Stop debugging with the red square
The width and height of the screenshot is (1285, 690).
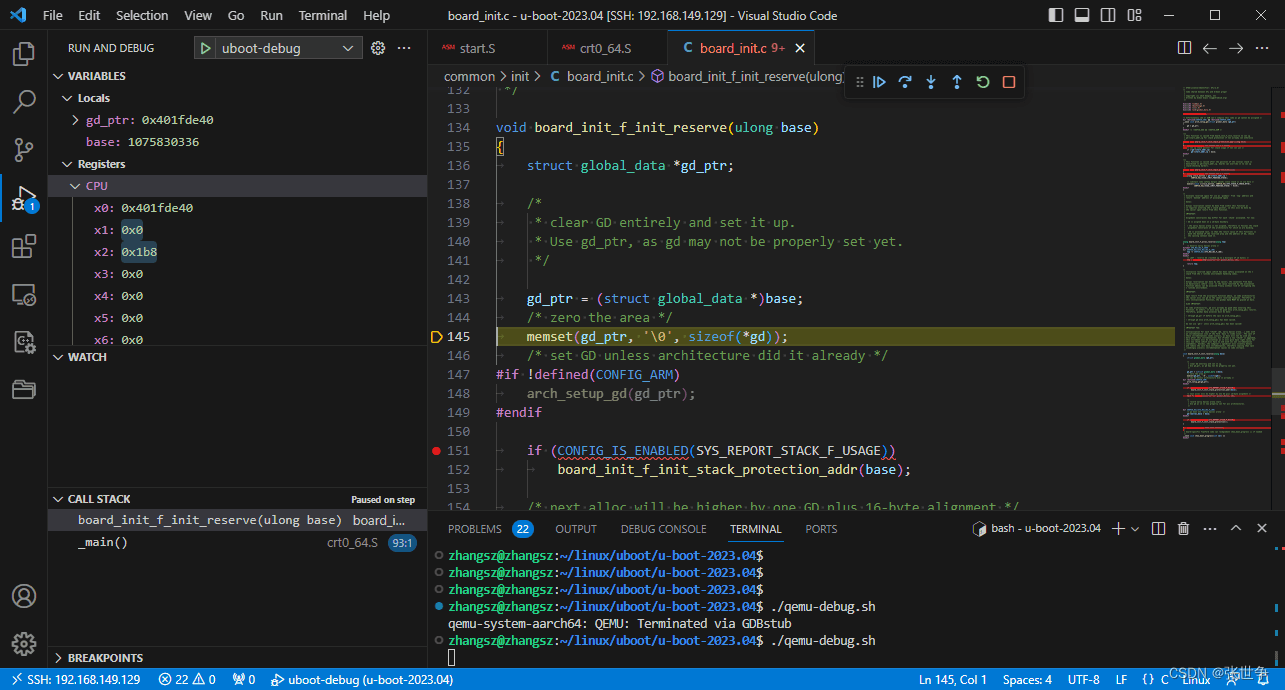click(1009, 82)
